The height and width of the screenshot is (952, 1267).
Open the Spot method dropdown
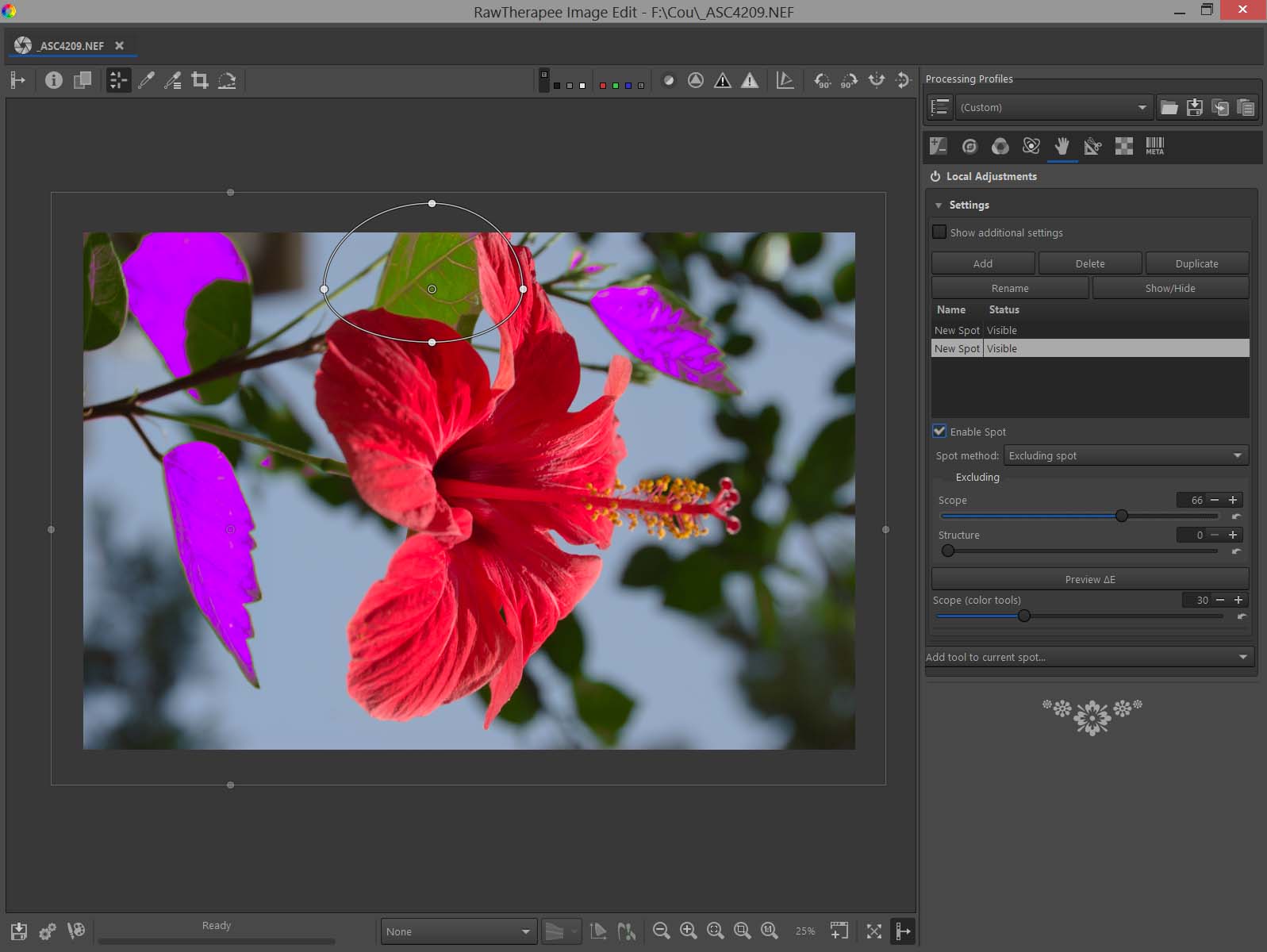pos(1126,455)
